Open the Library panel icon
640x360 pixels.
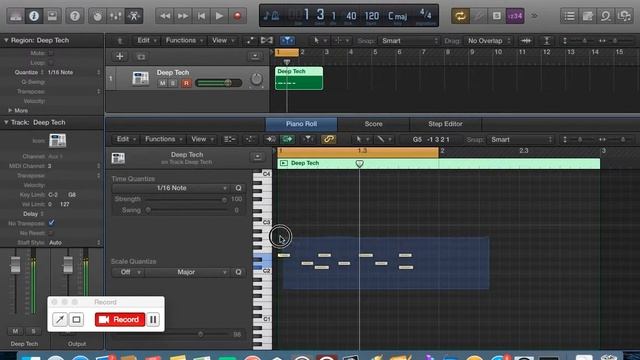tap(16, 16)
